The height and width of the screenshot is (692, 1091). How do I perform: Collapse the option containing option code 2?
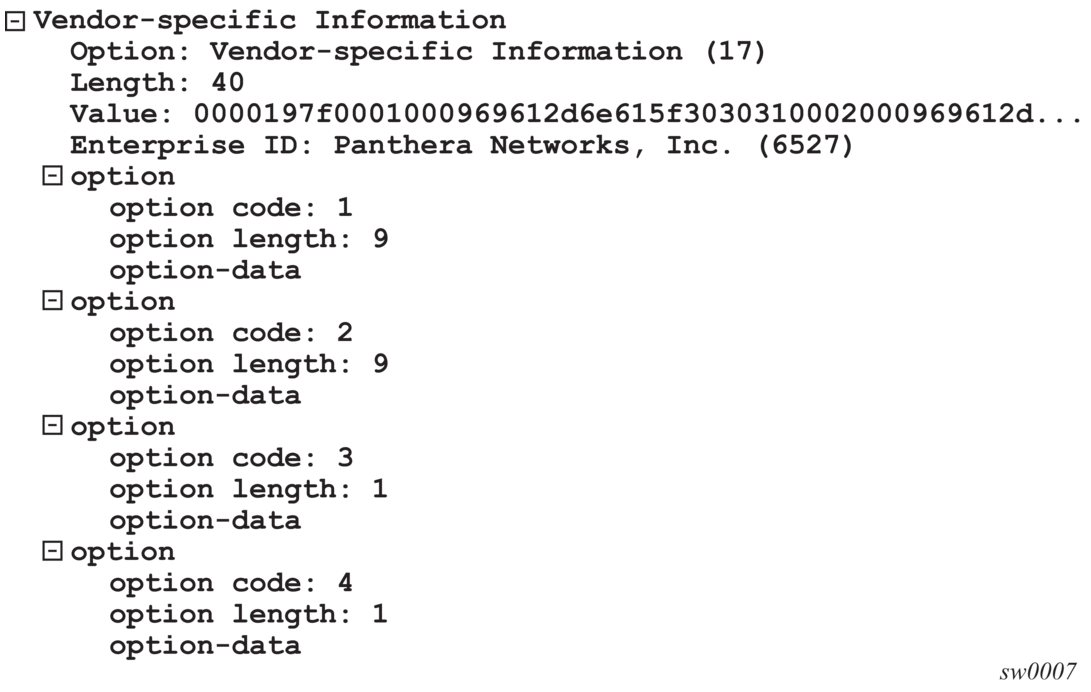[x=52, y=302]
